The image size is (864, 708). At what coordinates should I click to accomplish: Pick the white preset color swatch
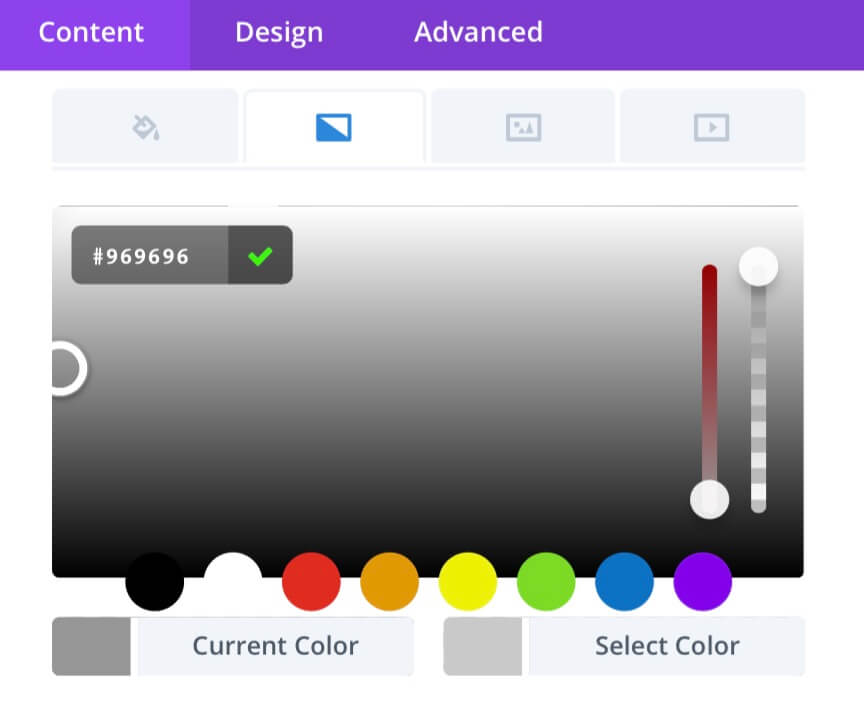233,581
